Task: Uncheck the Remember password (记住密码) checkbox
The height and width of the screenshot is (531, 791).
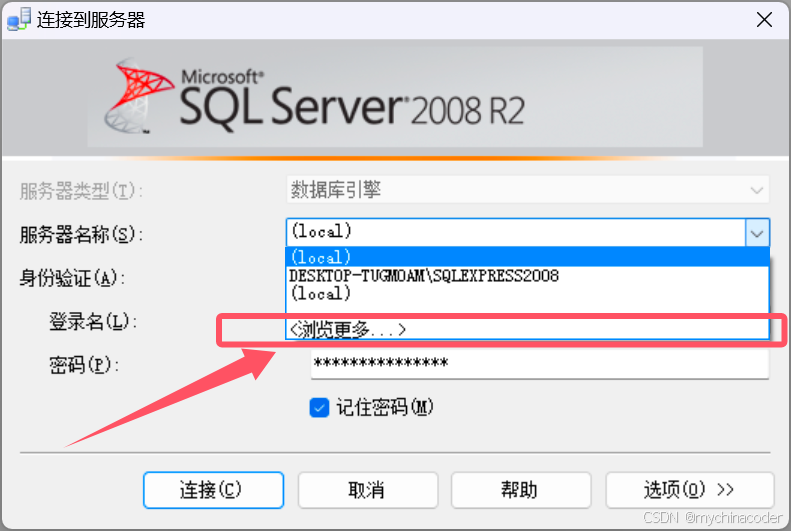Action: (x=319, y=407)
